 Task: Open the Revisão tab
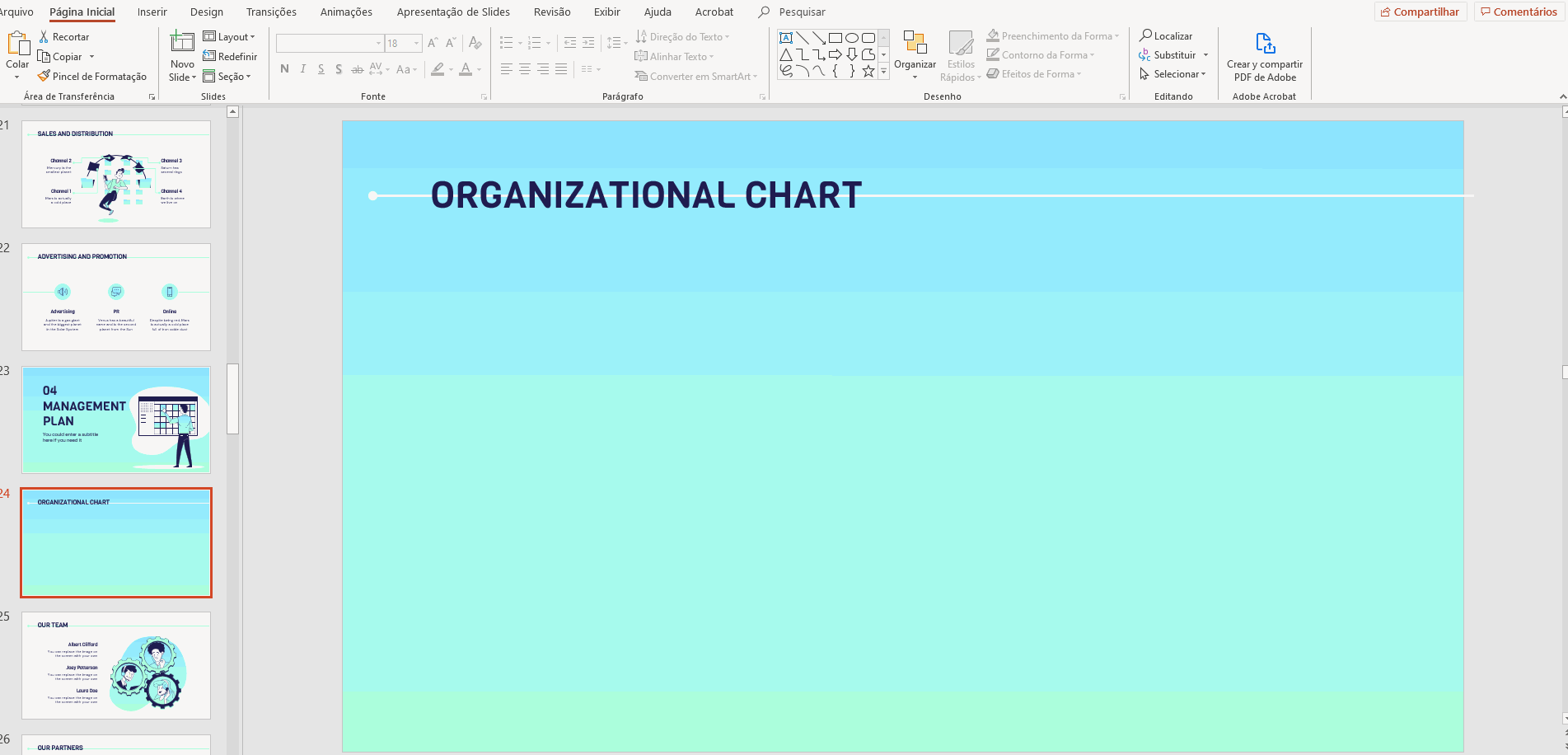tap(552, 12)
